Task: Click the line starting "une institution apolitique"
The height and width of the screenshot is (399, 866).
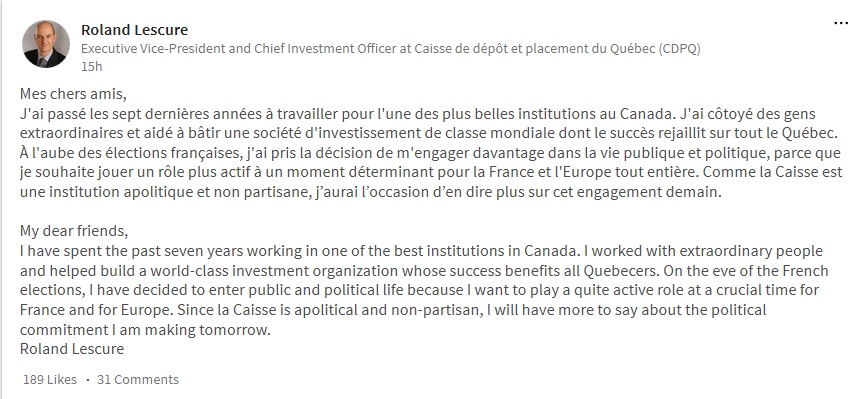Action: [x=371, y=192]
